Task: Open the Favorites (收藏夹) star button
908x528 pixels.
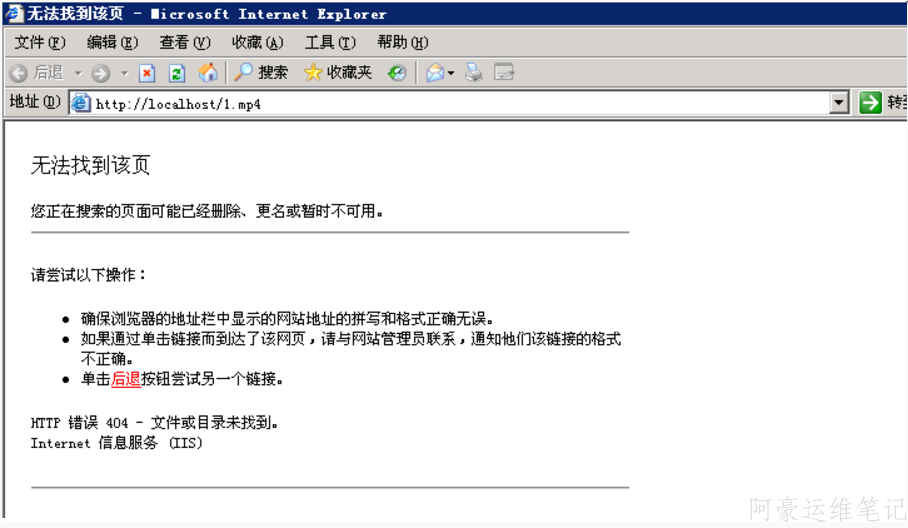Action: tap(338, 73)
